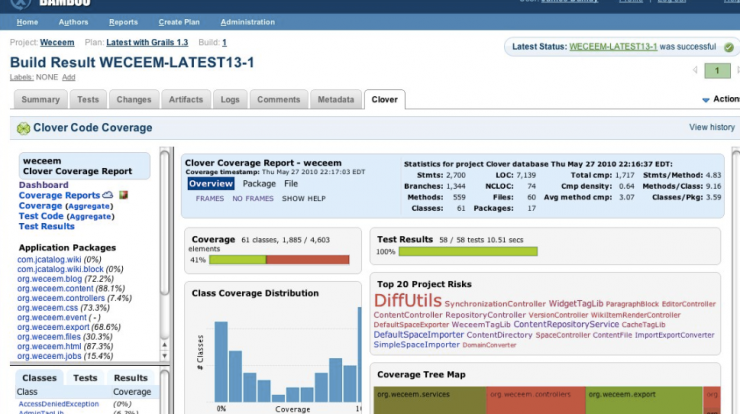Click WidgetTagLib in project risks

(576, 304)
